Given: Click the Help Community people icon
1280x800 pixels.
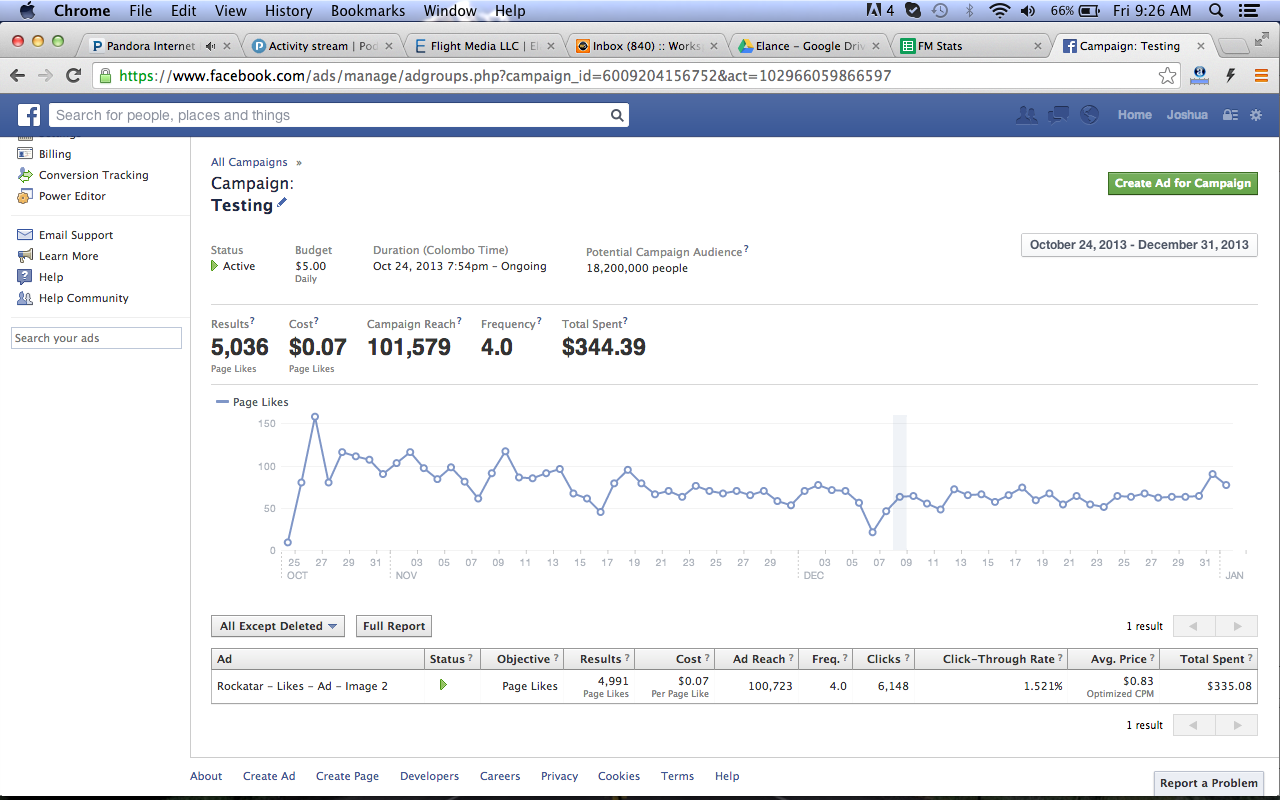Looking at the screenshot, I should tap(25, 298).
